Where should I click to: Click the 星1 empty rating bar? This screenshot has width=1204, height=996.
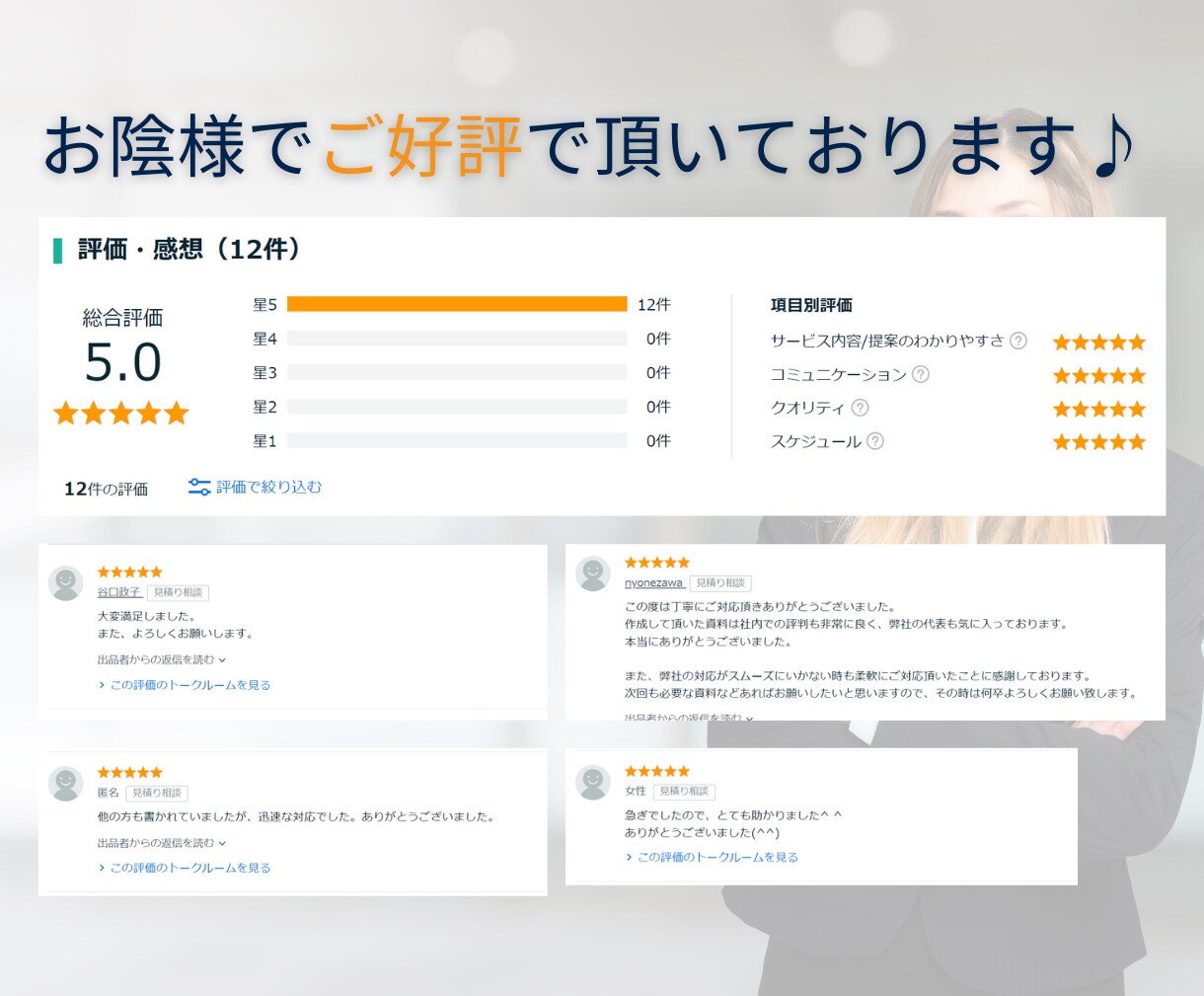pos(457,440)
